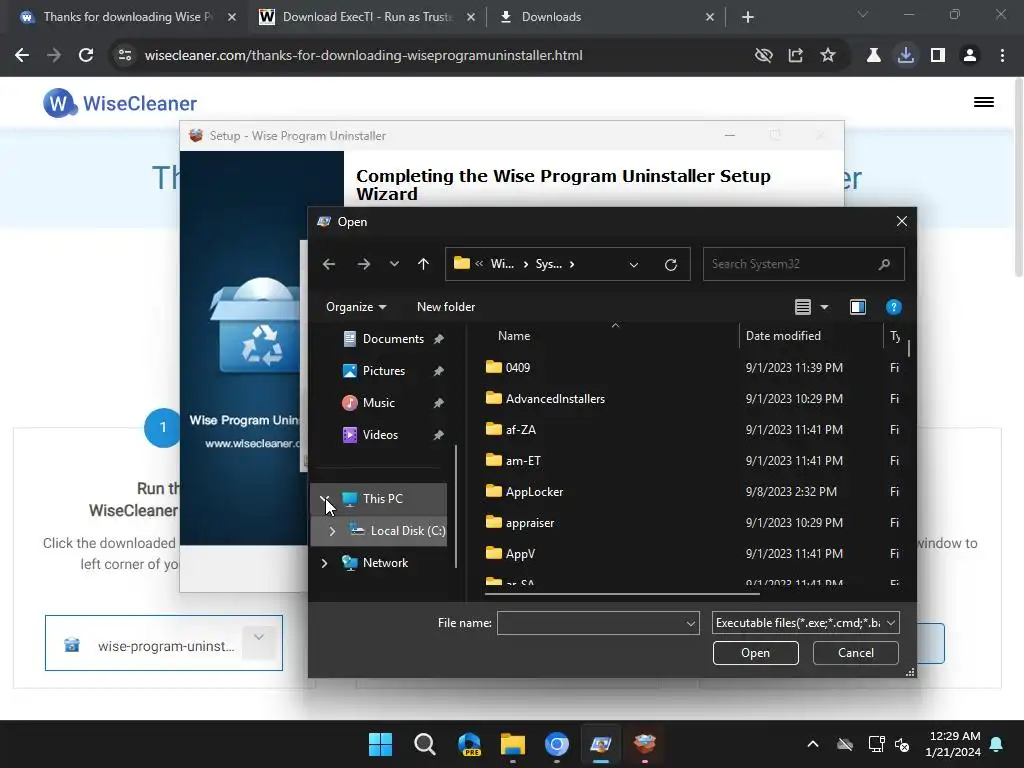
Task: Select the AppLocker folder
Action: coord(534,492)
